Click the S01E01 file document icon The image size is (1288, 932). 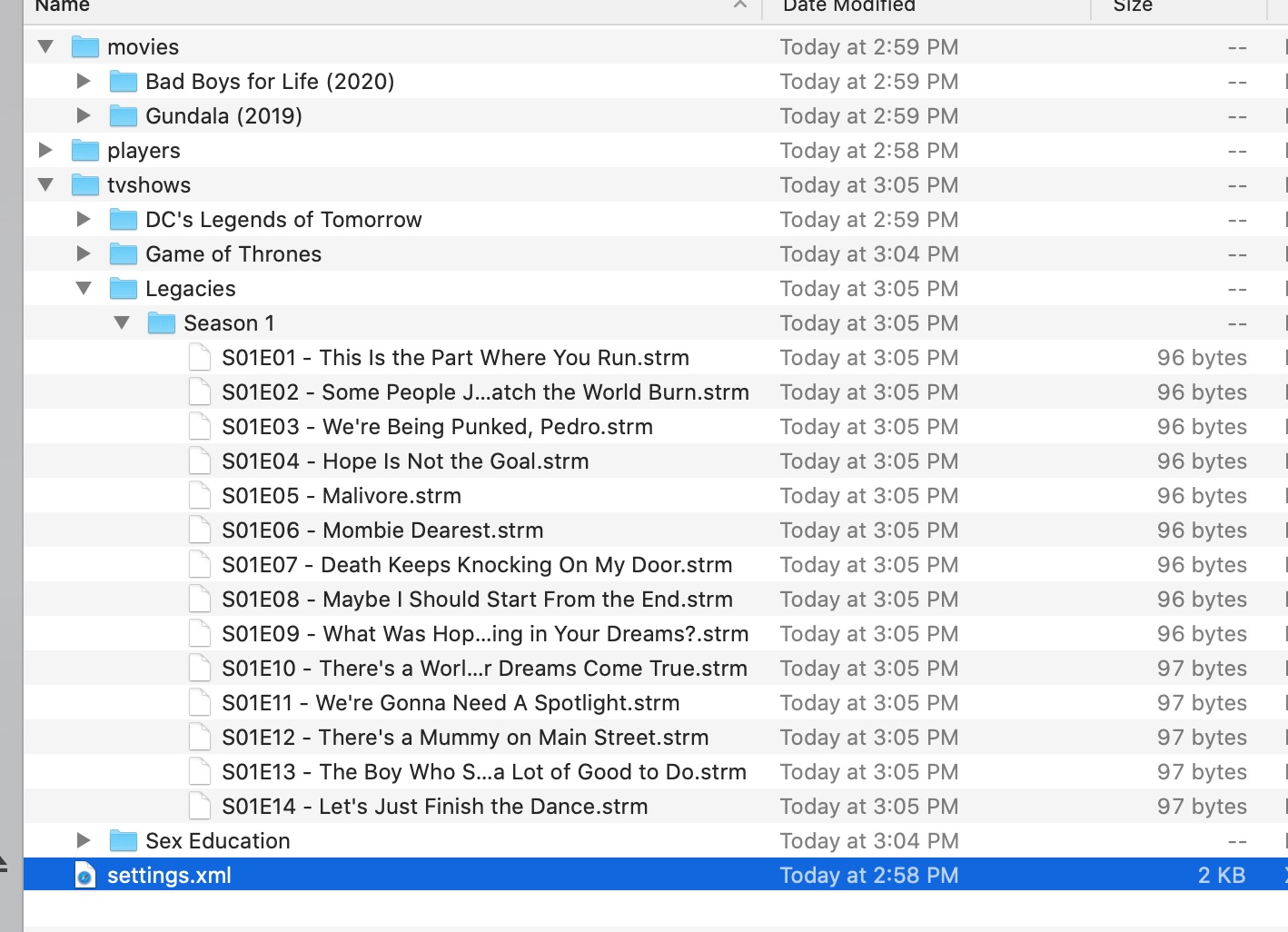(x=200, y=357)
